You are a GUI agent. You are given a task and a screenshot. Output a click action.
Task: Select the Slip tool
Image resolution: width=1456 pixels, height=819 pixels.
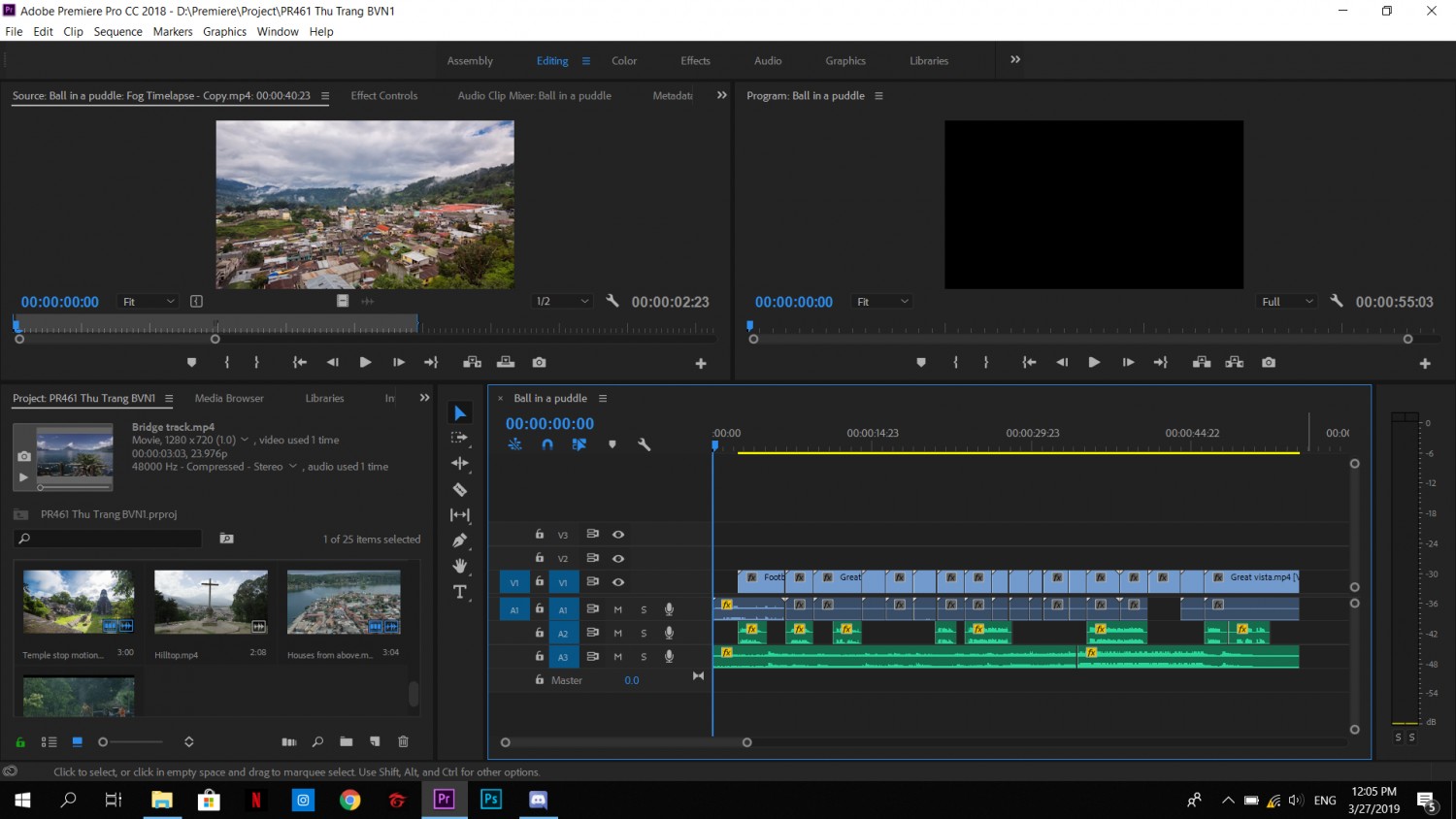pos(460,515)
